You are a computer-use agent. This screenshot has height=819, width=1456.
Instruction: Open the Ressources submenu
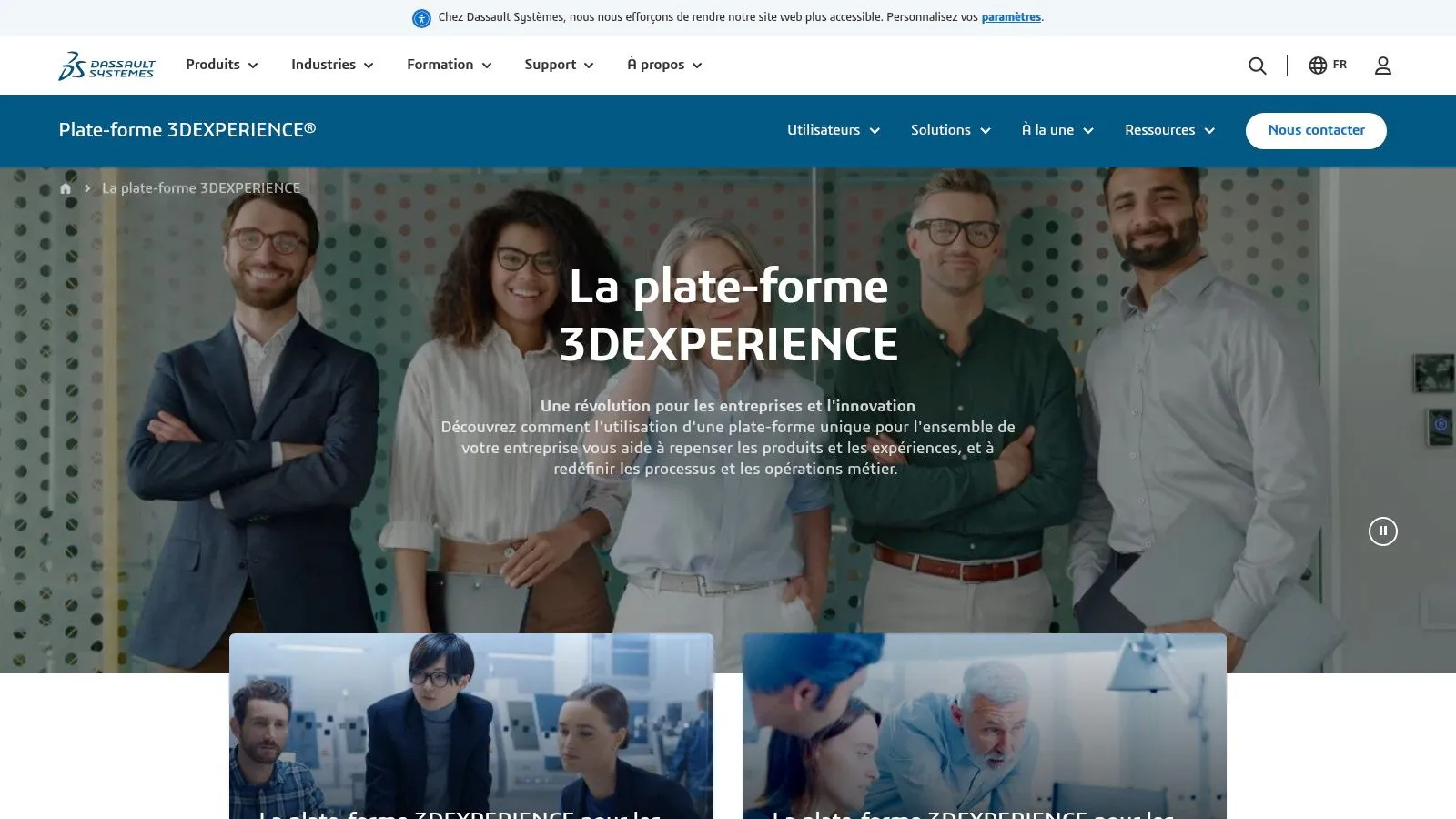(x=1170, y=130)
